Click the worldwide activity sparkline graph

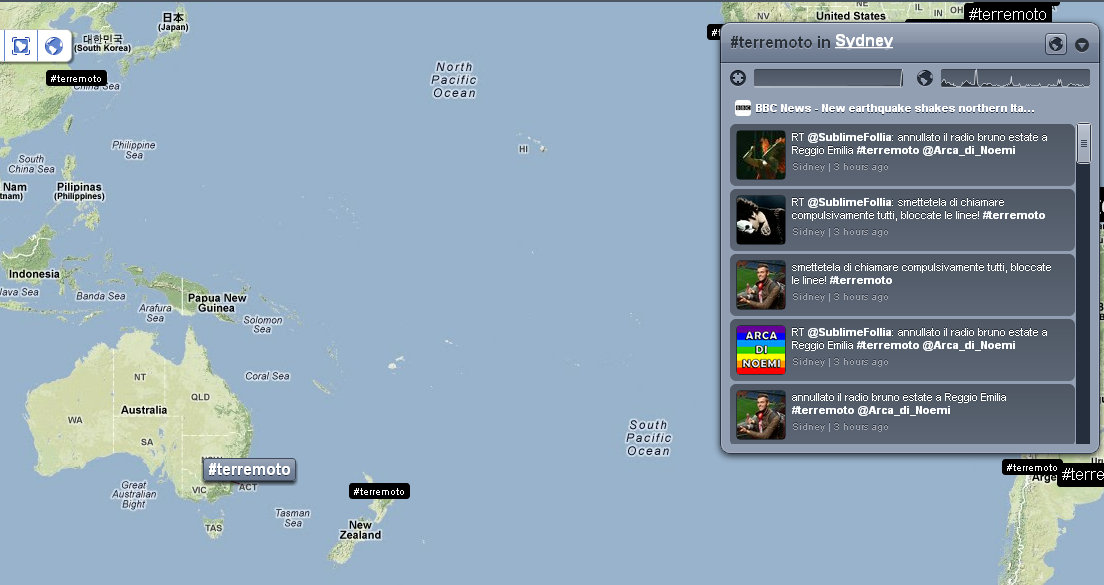tap(1015, 78)
